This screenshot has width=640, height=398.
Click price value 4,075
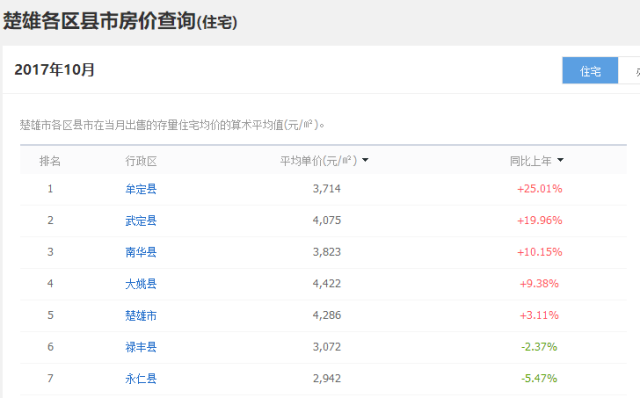(327, 220)
